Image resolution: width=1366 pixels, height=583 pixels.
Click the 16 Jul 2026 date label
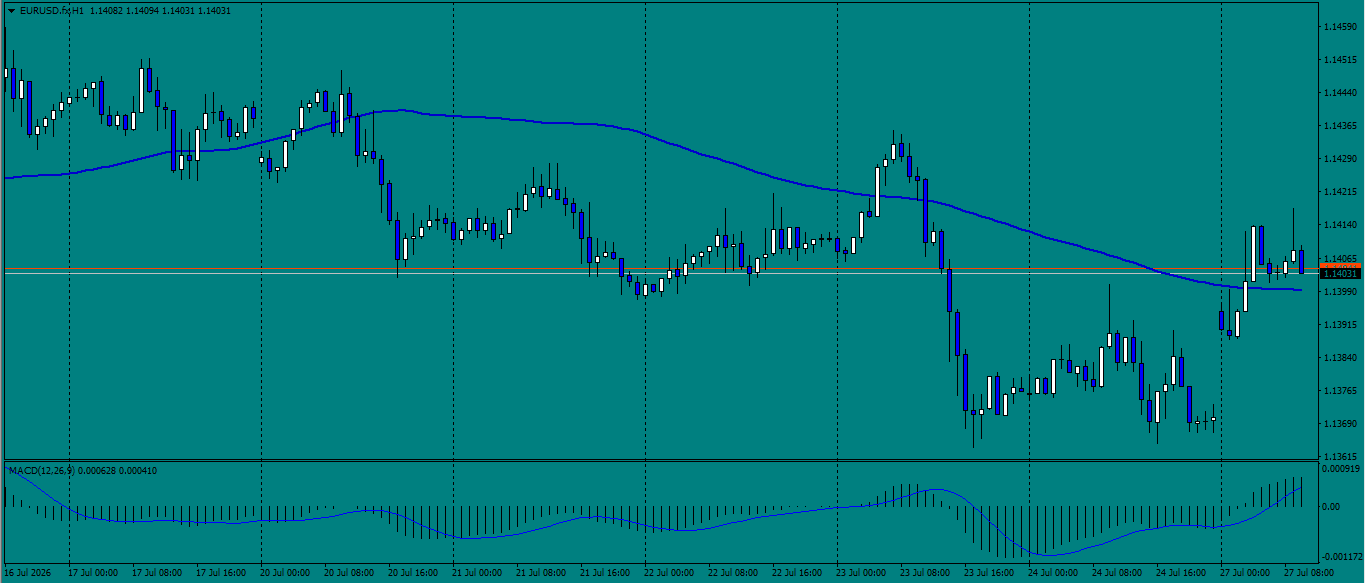pos(28,574)
